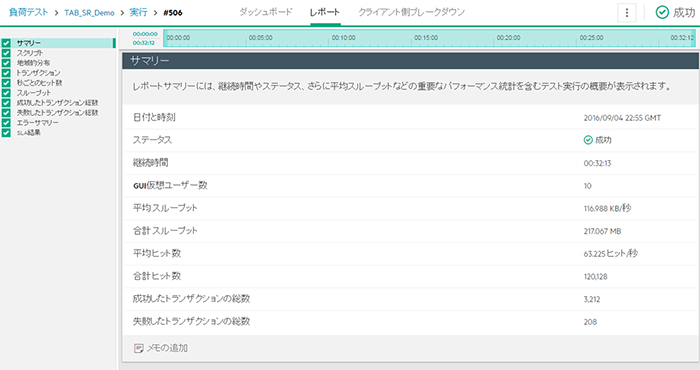Switch to the ダッシュボード tab
Screen dimensions: 700x370
coord(266,12)
